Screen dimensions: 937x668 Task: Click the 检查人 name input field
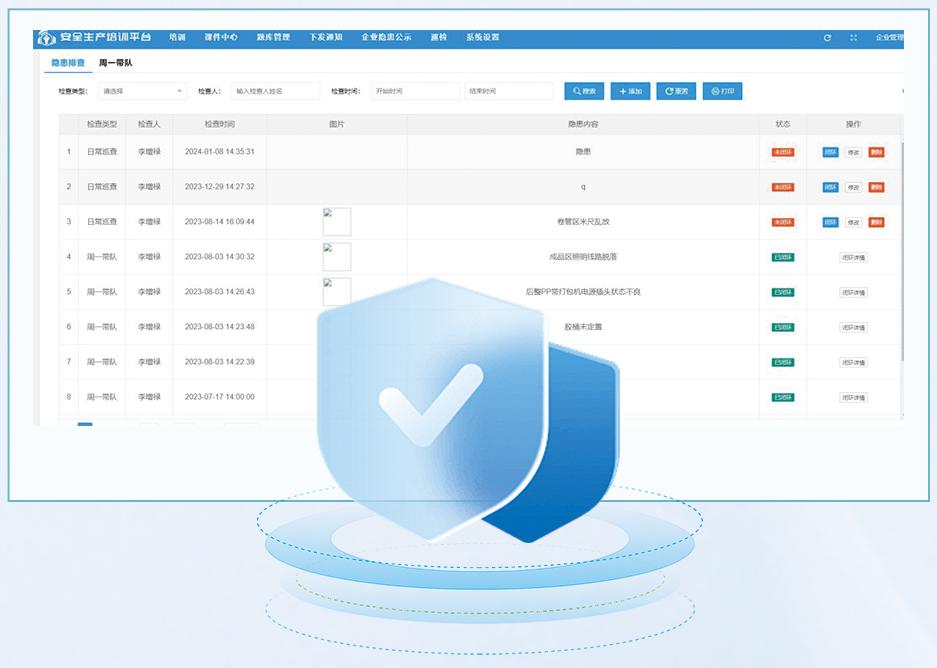pyautogui.click(x=275, y=91)
